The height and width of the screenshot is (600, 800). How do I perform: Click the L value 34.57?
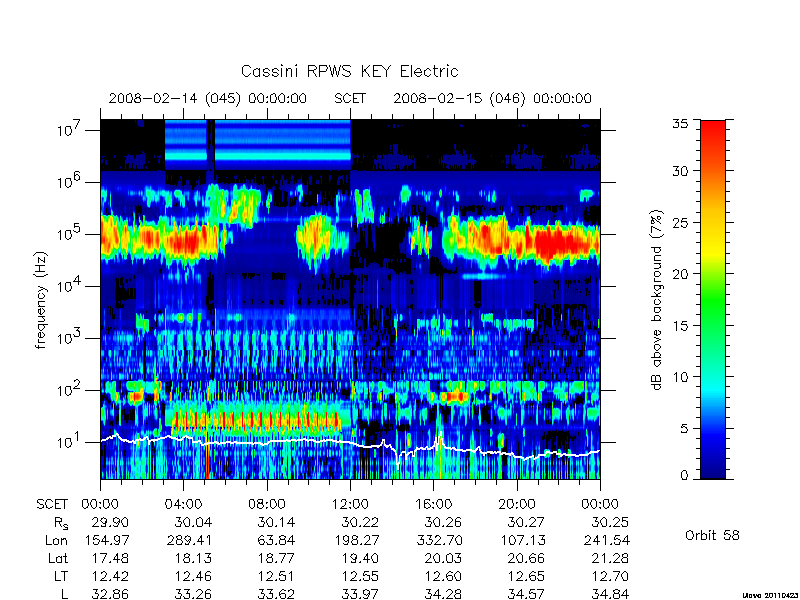[526, 594]
